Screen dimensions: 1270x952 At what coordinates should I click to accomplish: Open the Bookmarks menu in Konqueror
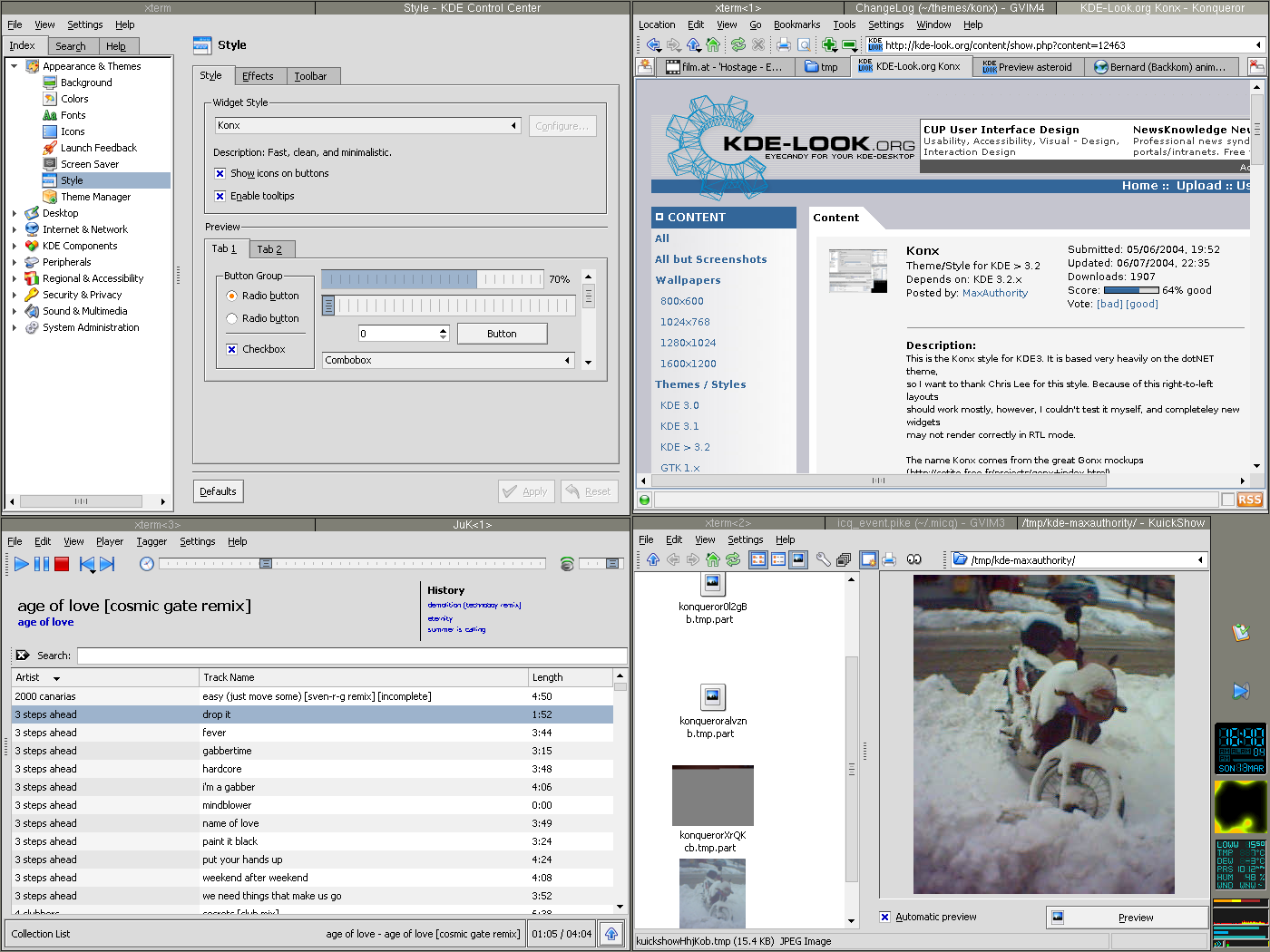pyautogui.click(x=796, y=24)
